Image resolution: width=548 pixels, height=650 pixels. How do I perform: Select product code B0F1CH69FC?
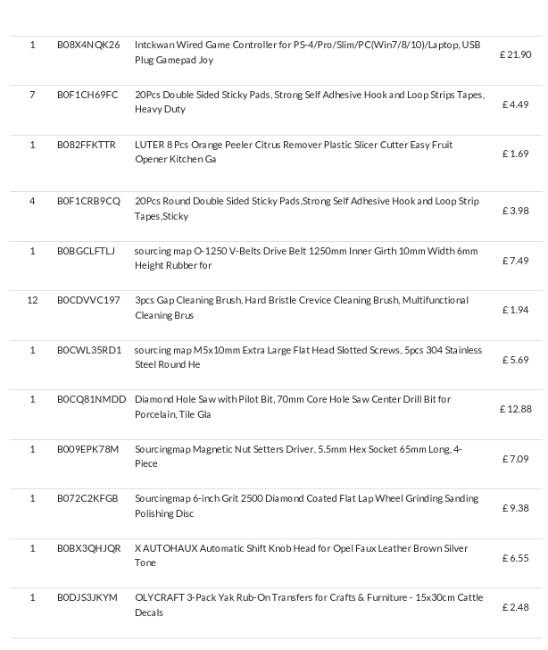87,95
